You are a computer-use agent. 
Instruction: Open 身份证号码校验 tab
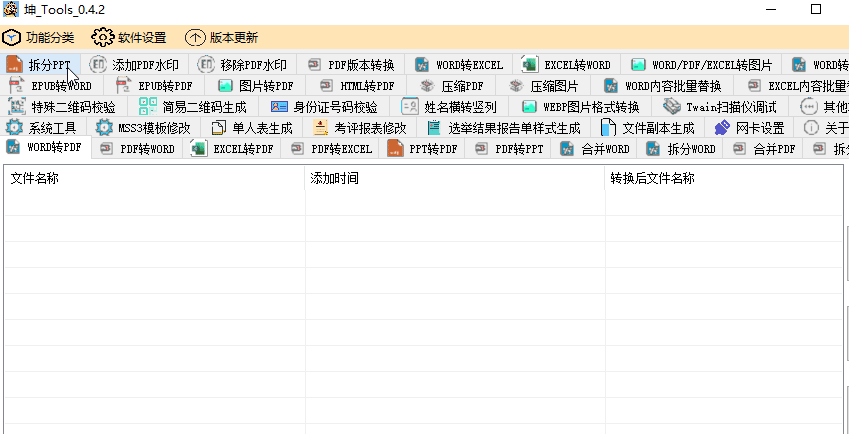[325, 106]
